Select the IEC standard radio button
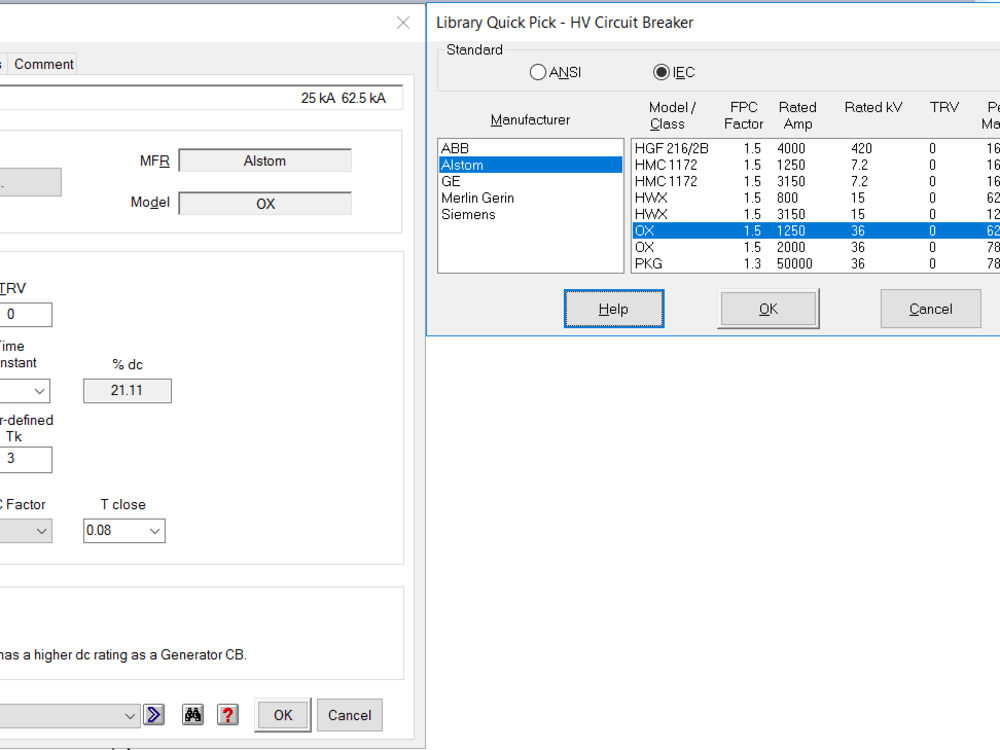1000x750 pixels. (660, 71)
